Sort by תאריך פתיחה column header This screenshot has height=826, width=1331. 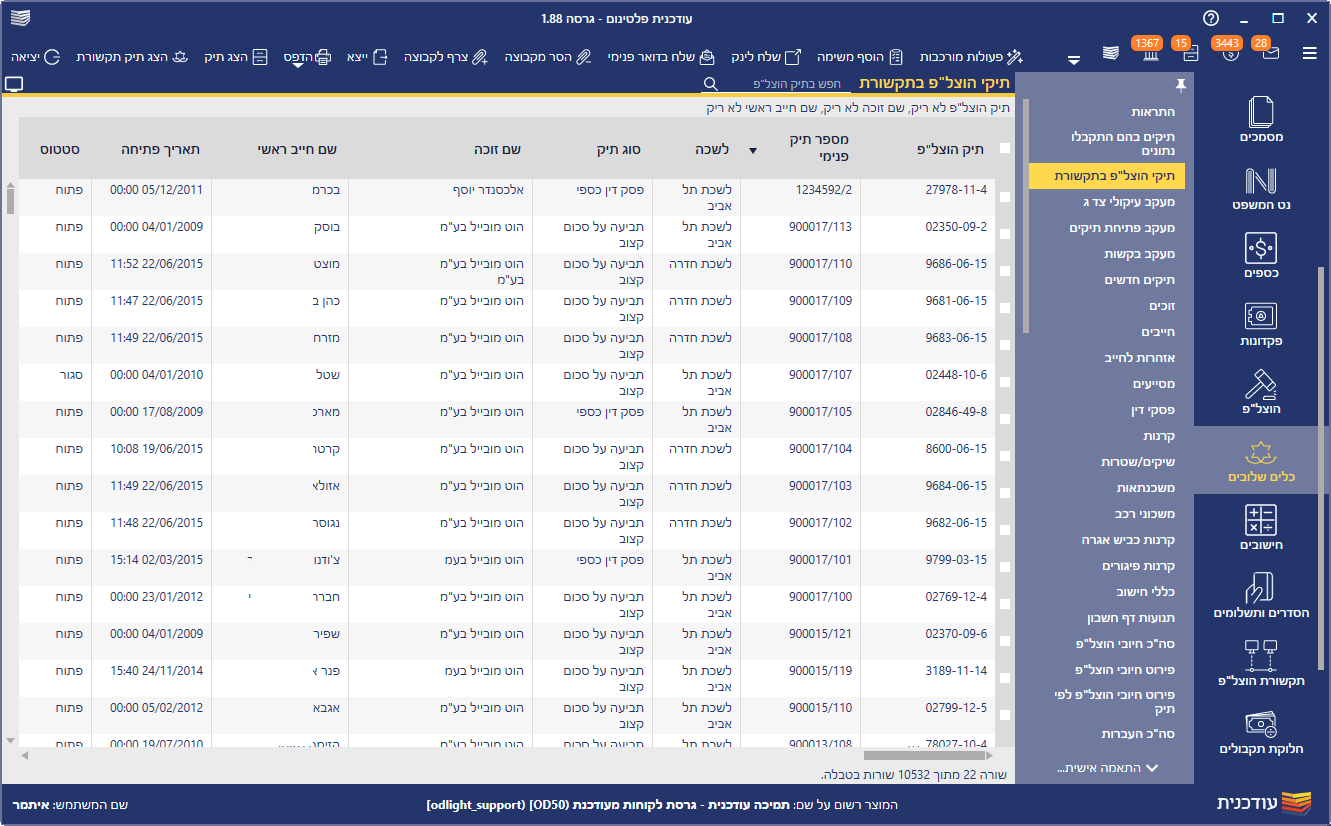point(161,149)
